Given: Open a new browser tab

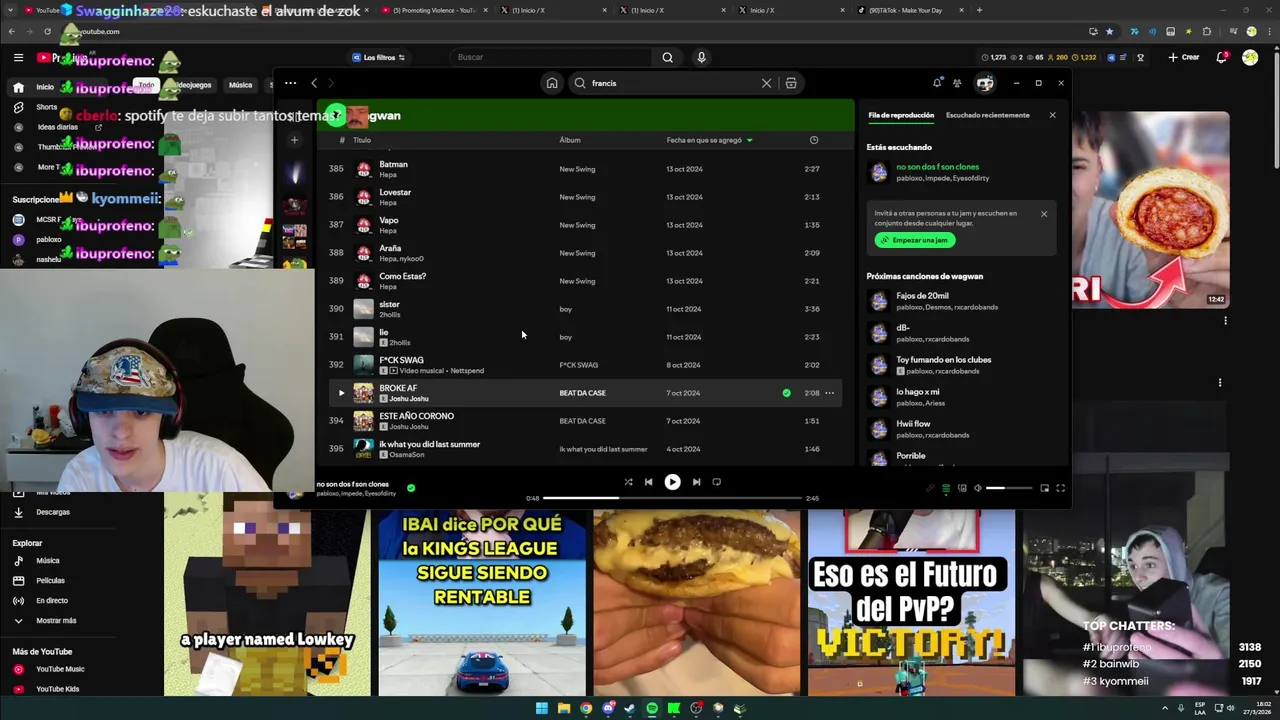Looking at the screenshot, I should (x=979, y=10).
